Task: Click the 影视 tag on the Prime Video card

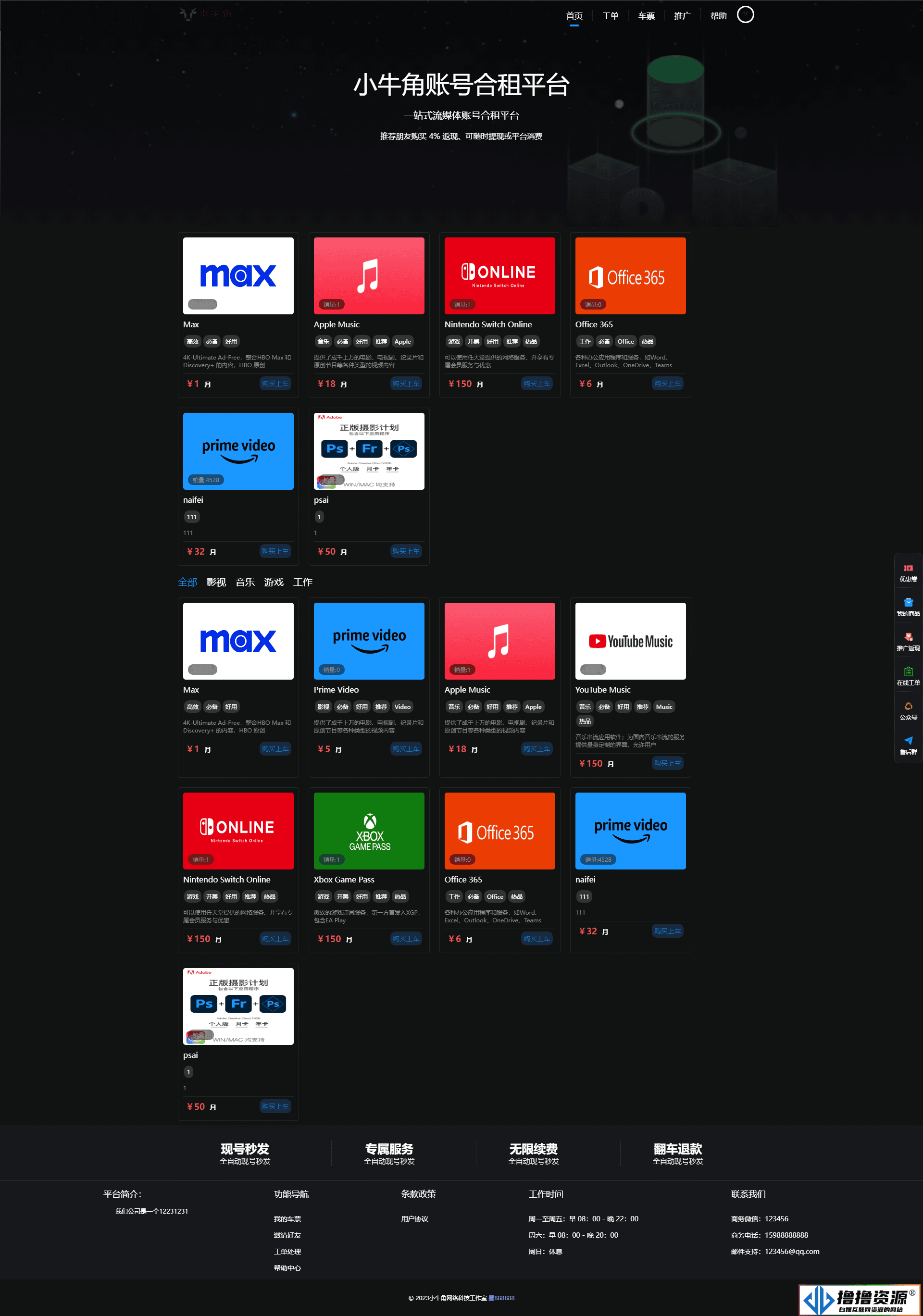Action: 324,708
